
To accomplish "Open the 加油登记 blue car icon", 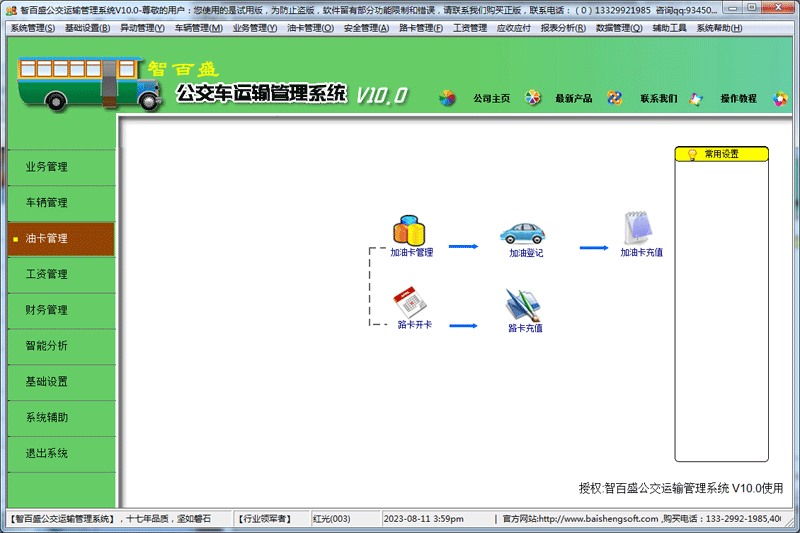I will click(523, 233).
